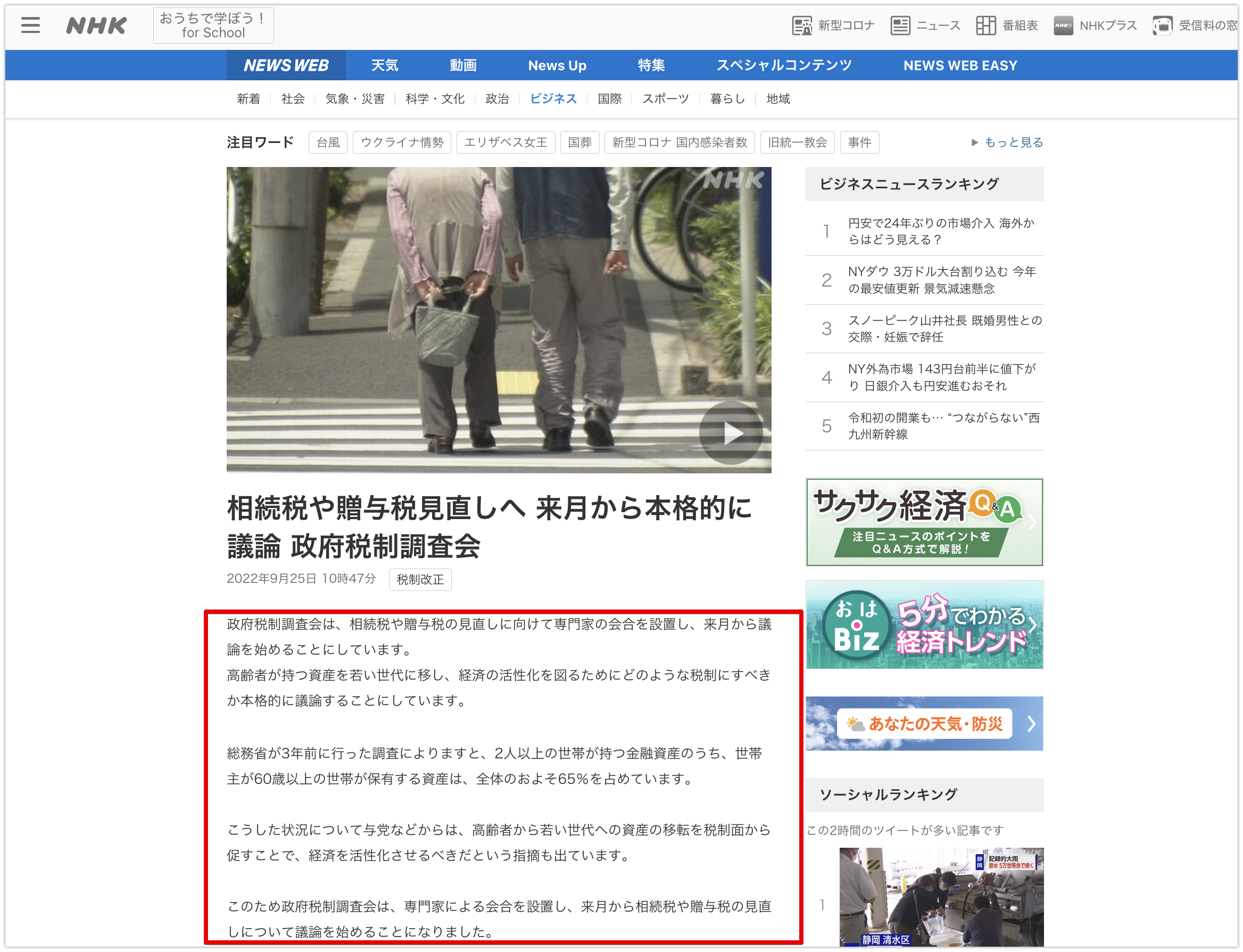
Task: Click the エリザベス女王 keyword tag
Action: 506,142
